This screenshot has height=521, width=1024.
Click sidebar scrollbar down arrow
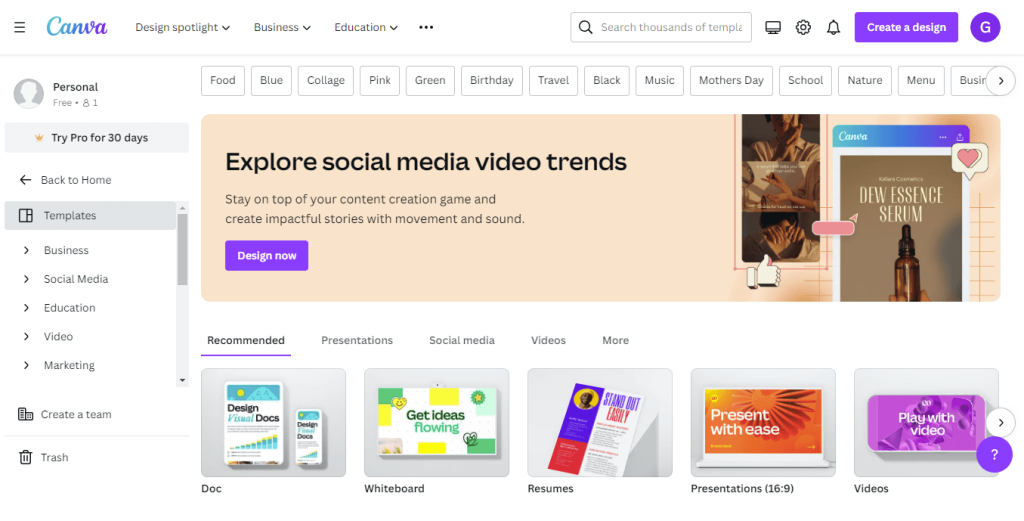pyautogui.click(x=182, y=380)
